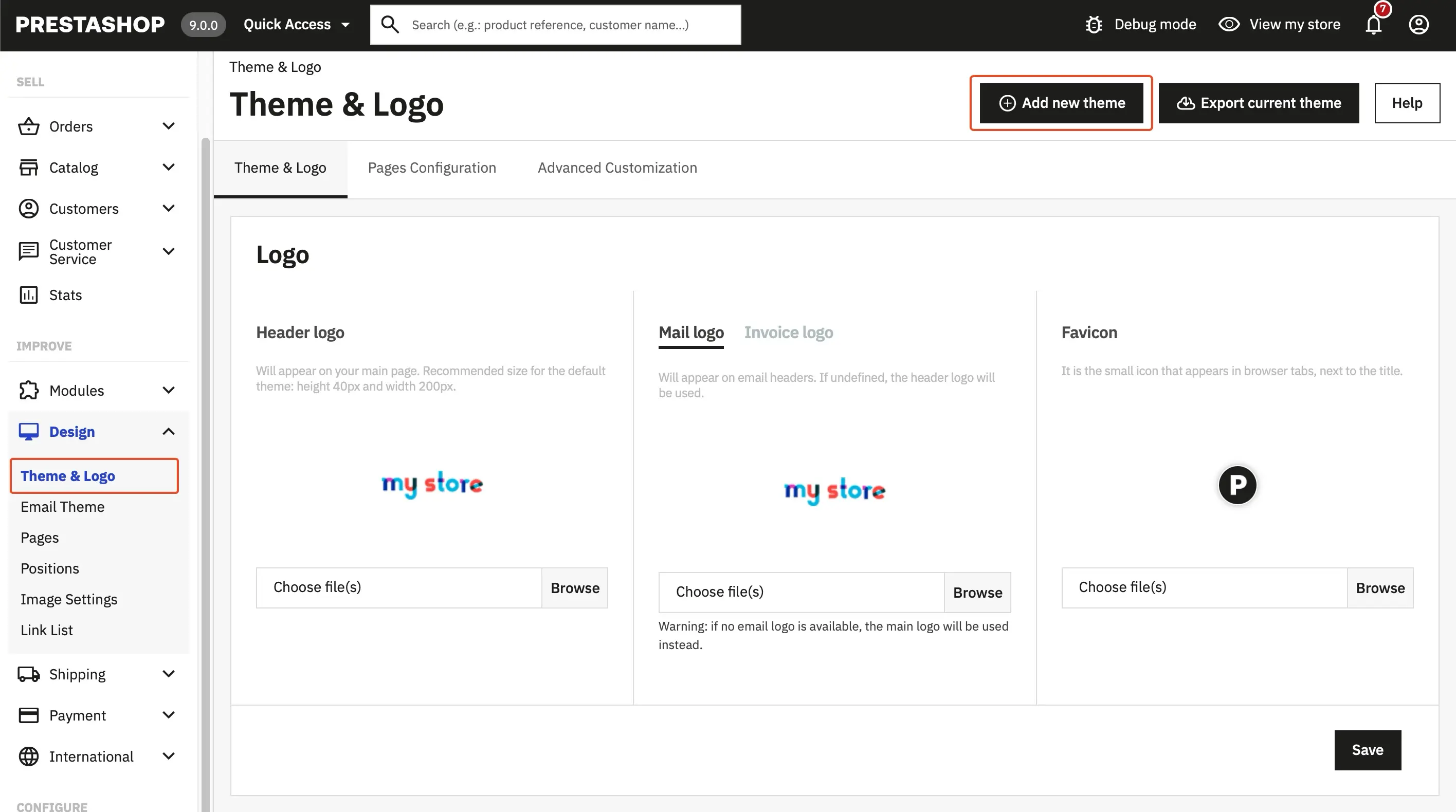Click header logo Choose file(s) field
The image size is (1456, 812).
pyautogui.click(x=399, y=587)
